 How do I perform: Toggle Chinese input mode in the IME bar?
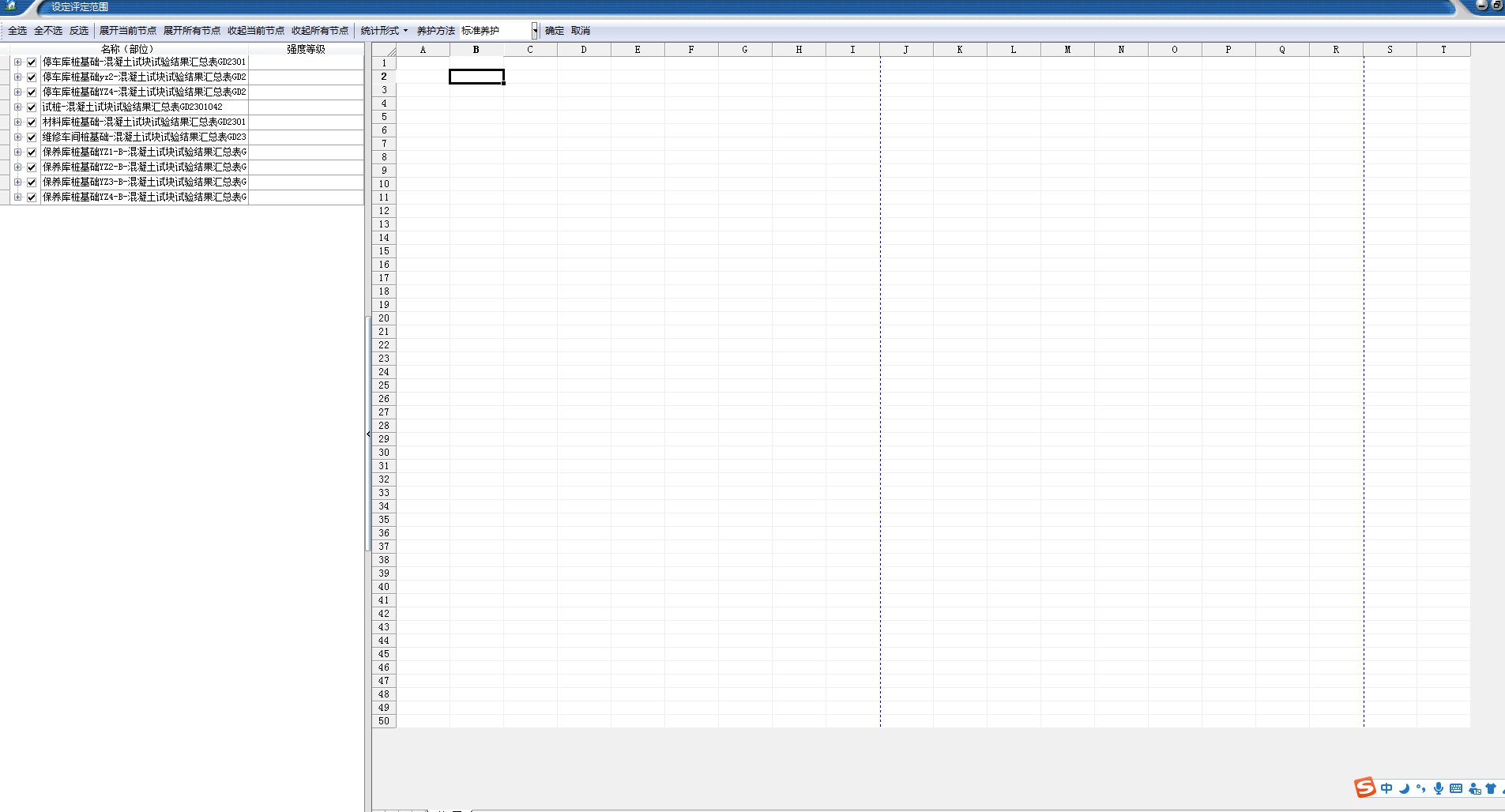click(x=1386, y=788)
